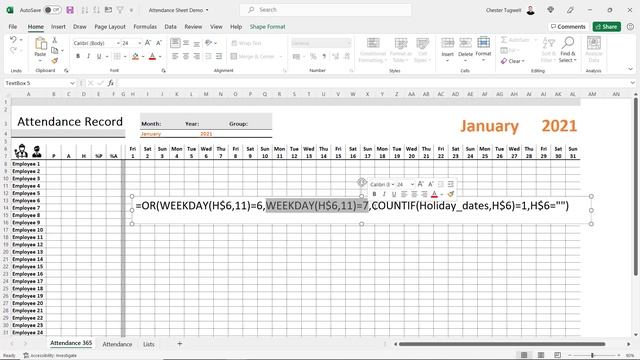Toggle Underline in the ribbon Font group
The image size is (640, 360).
(x=99, y=56)
